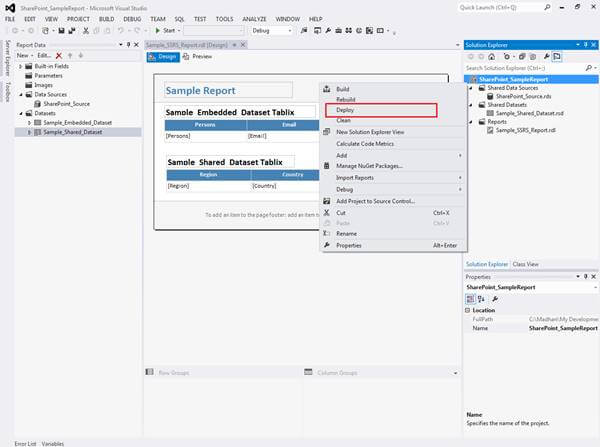Select Deploy in the context menu
600x447 pixels.
pos(381,110)
